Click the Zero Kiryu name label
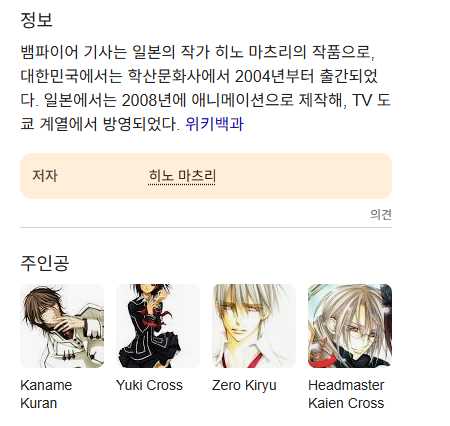450x426 pixels. coord(244,385)
